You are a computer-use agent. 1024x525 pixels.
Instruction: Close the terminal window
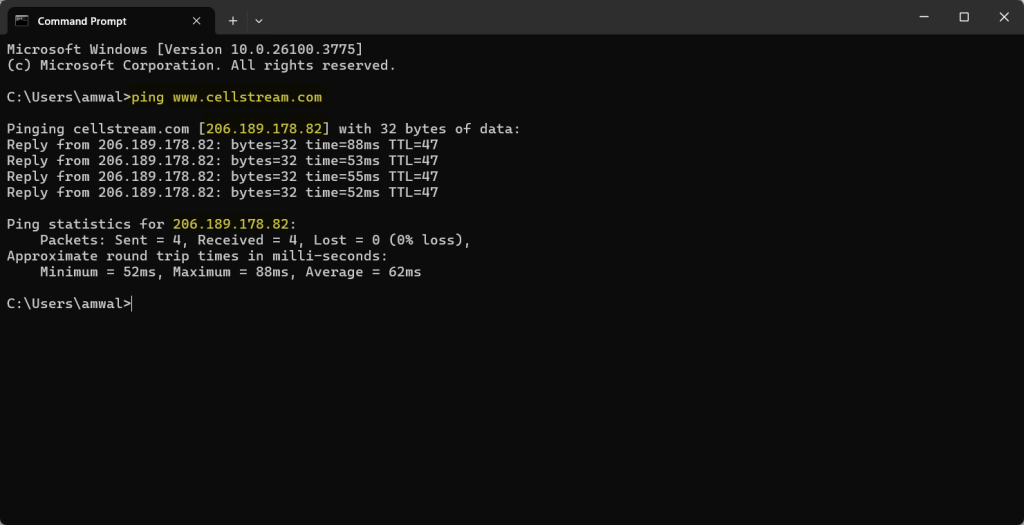click(1003, 17)
